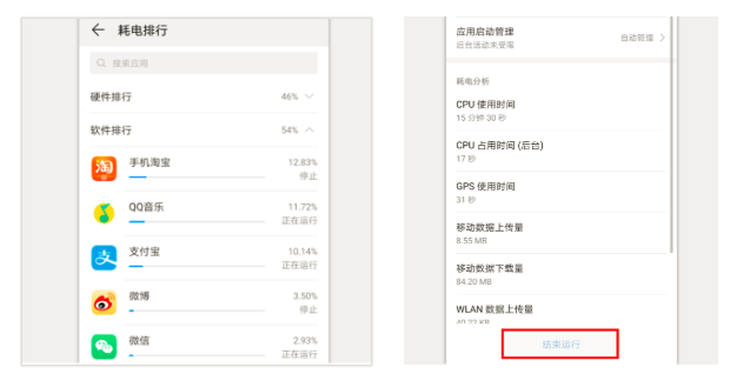Expand the 硬件排行 section chevron
730x374 pixels.
pos(309,96)
